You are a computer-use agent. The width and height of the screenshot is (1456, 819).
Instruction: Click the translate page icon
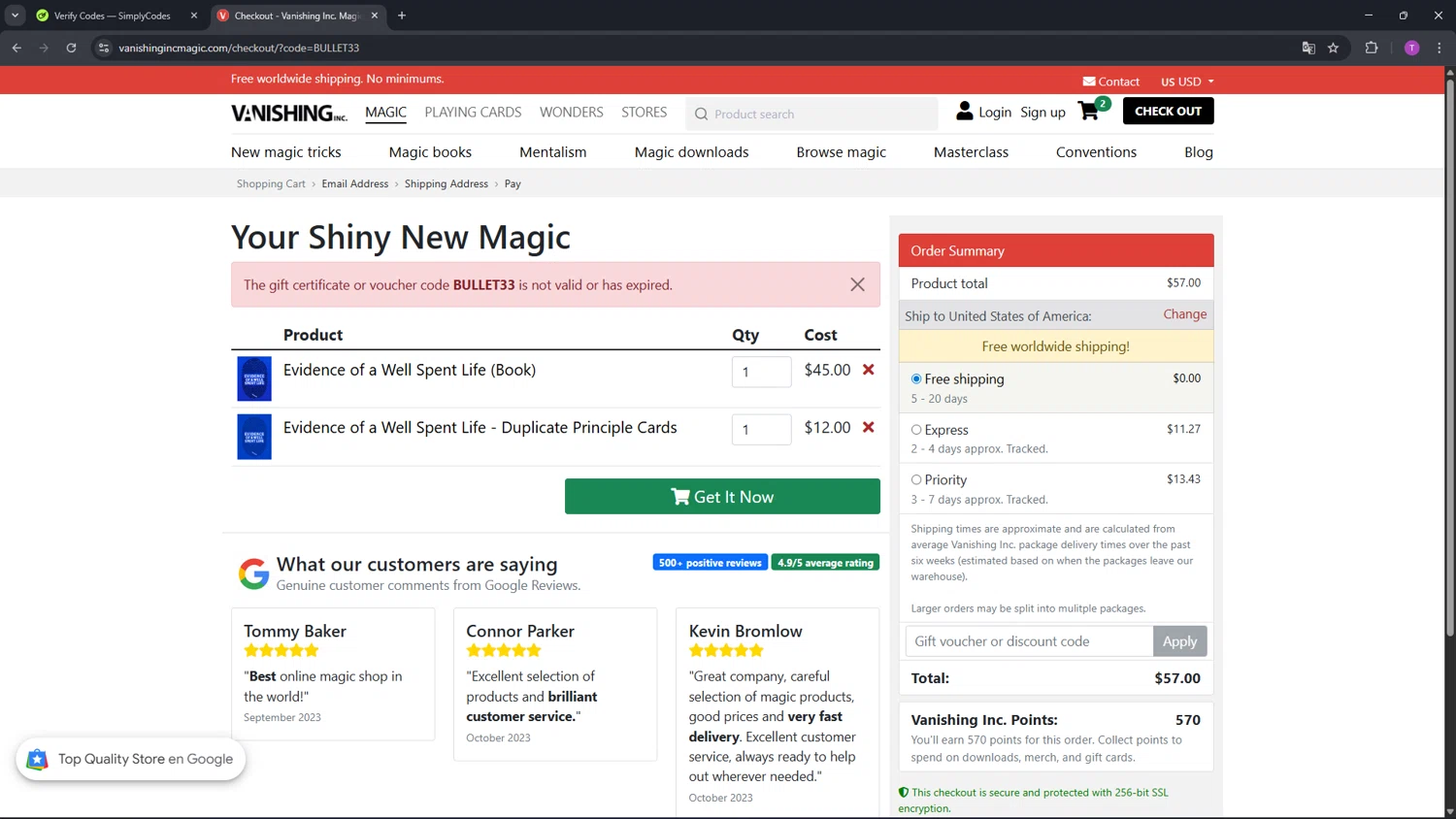click(1308, 48)
